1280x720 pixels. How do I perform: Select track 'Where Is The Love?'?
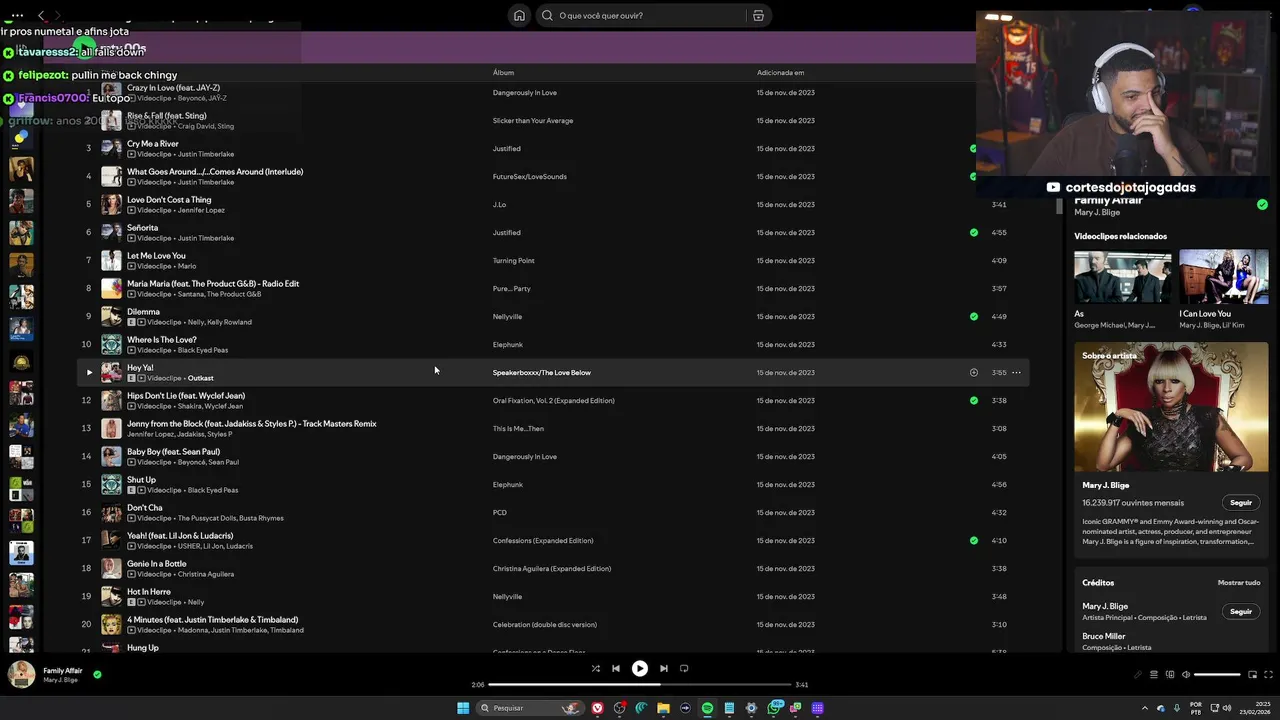[x=162, y=339]
